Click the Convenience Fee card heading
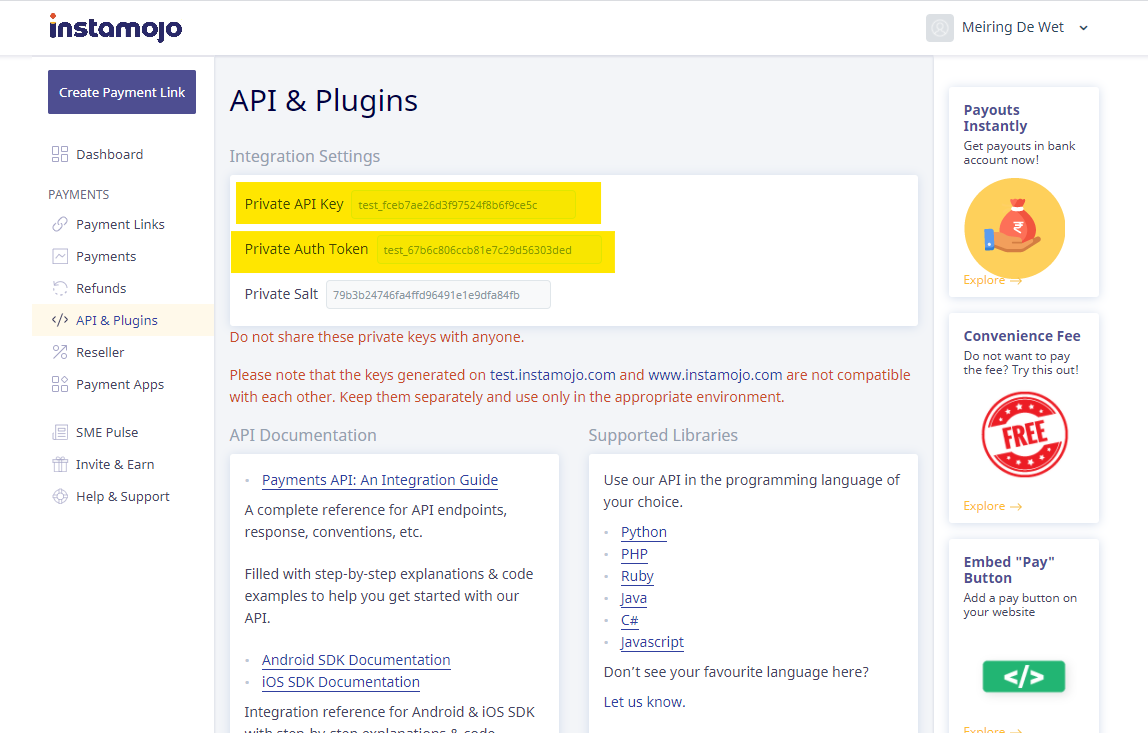1148x733 pixels. (x=1022, y=336)
